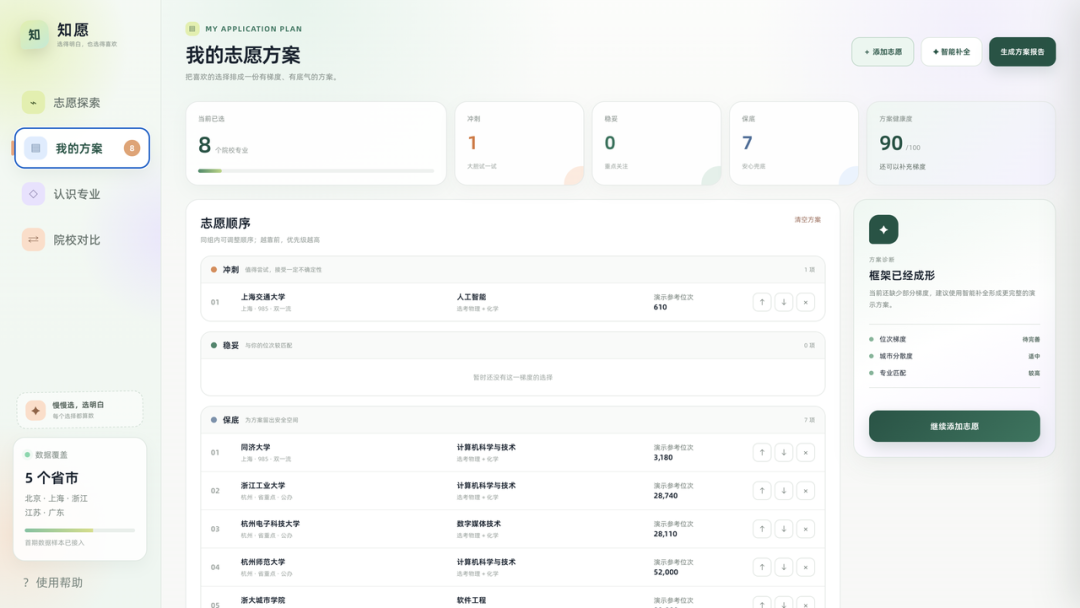
Task: Click the up arrow for 浙江工业大学
Action: [x=762, y=491]
